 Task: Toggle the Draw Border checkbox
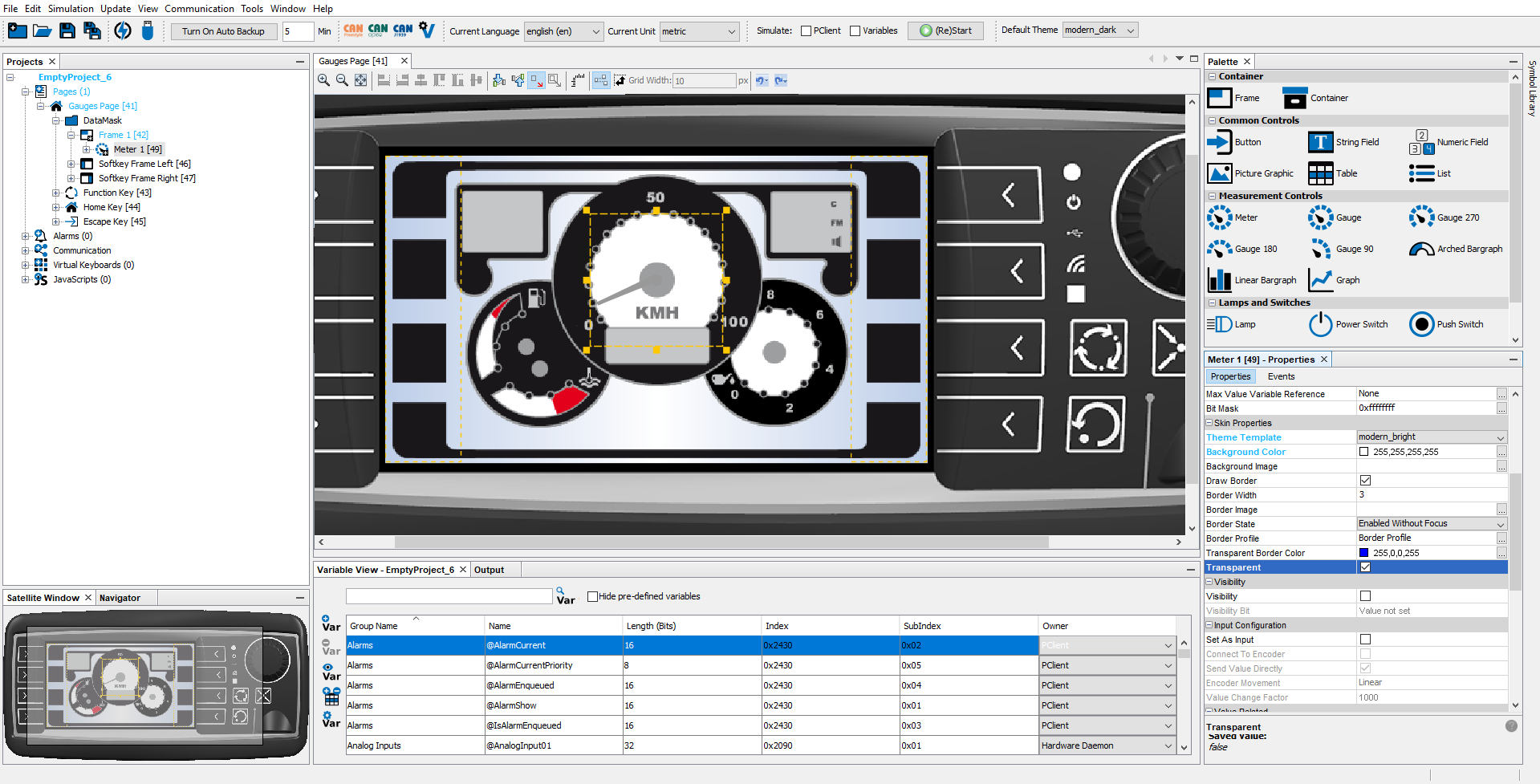(x=1365, y=481)
